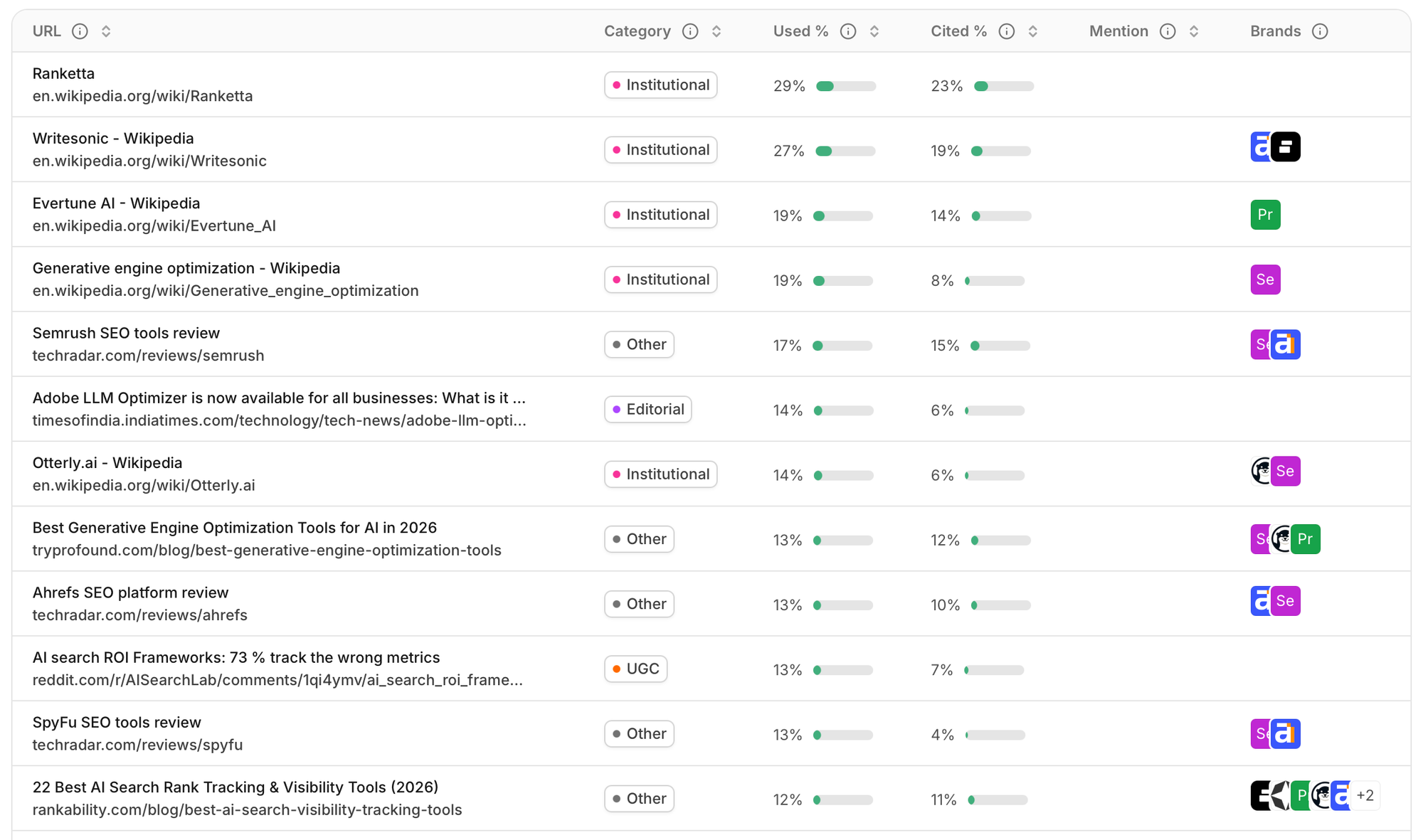The height and width of the screenshot is (840, 1423).
Task: Open the Evertune AI - Wikipedia link
Action: coord(116,203)
